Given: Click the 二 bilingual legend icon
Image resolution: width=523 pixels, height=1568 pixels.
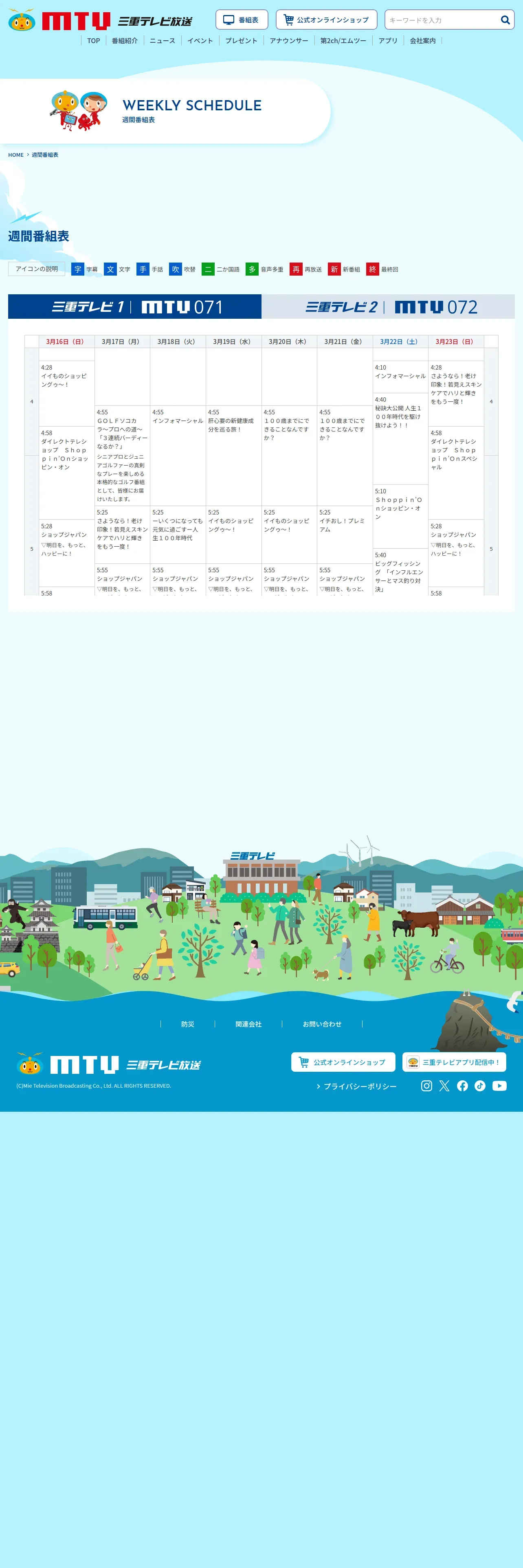Looking at the screenshot, I should [x=208, y=269].
